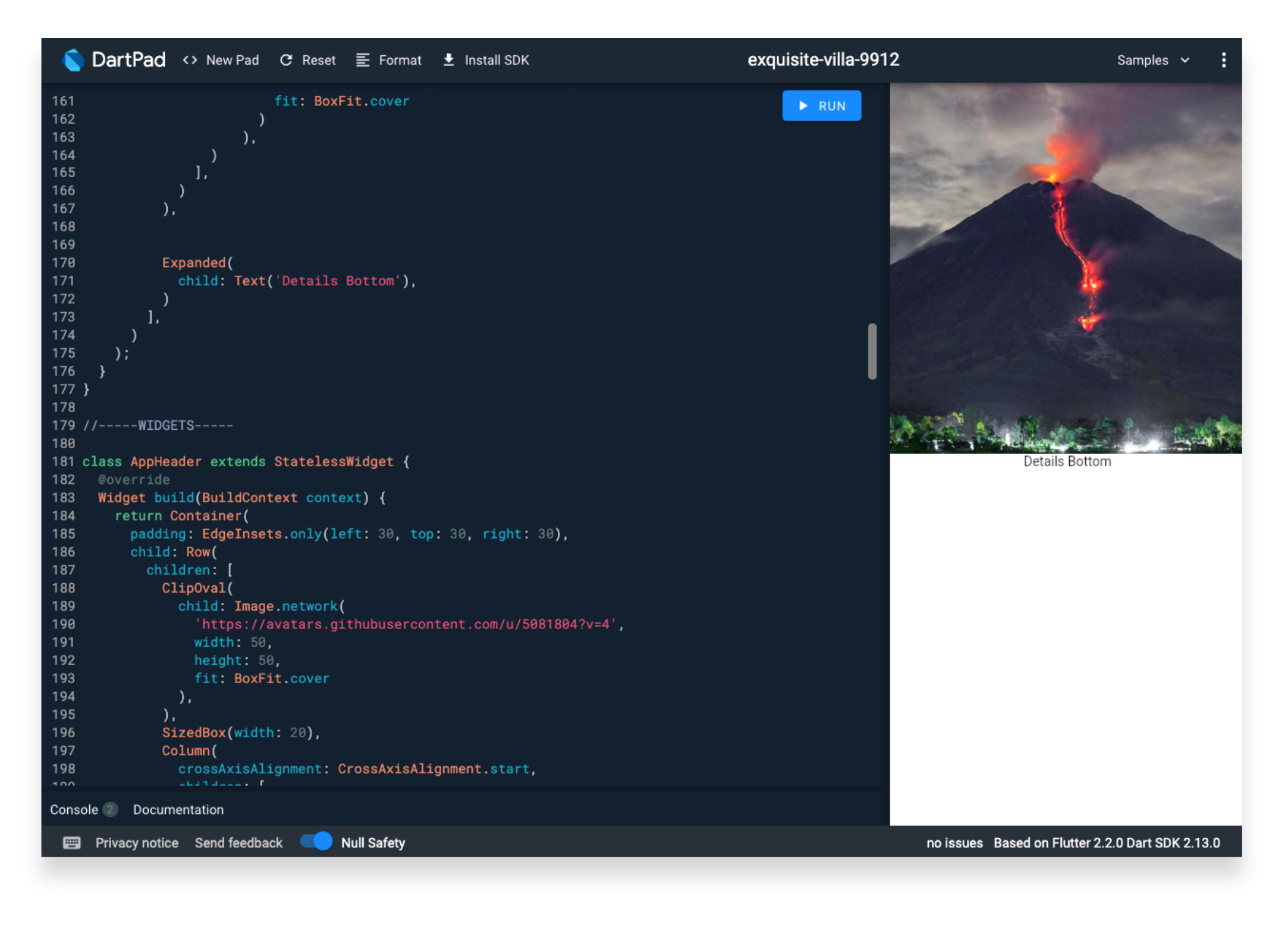Image resolution: width=1288 pixels, height=931 pixels.
Task: Click the New Pad code brackets icon
Action: click(x=190, y=60)
